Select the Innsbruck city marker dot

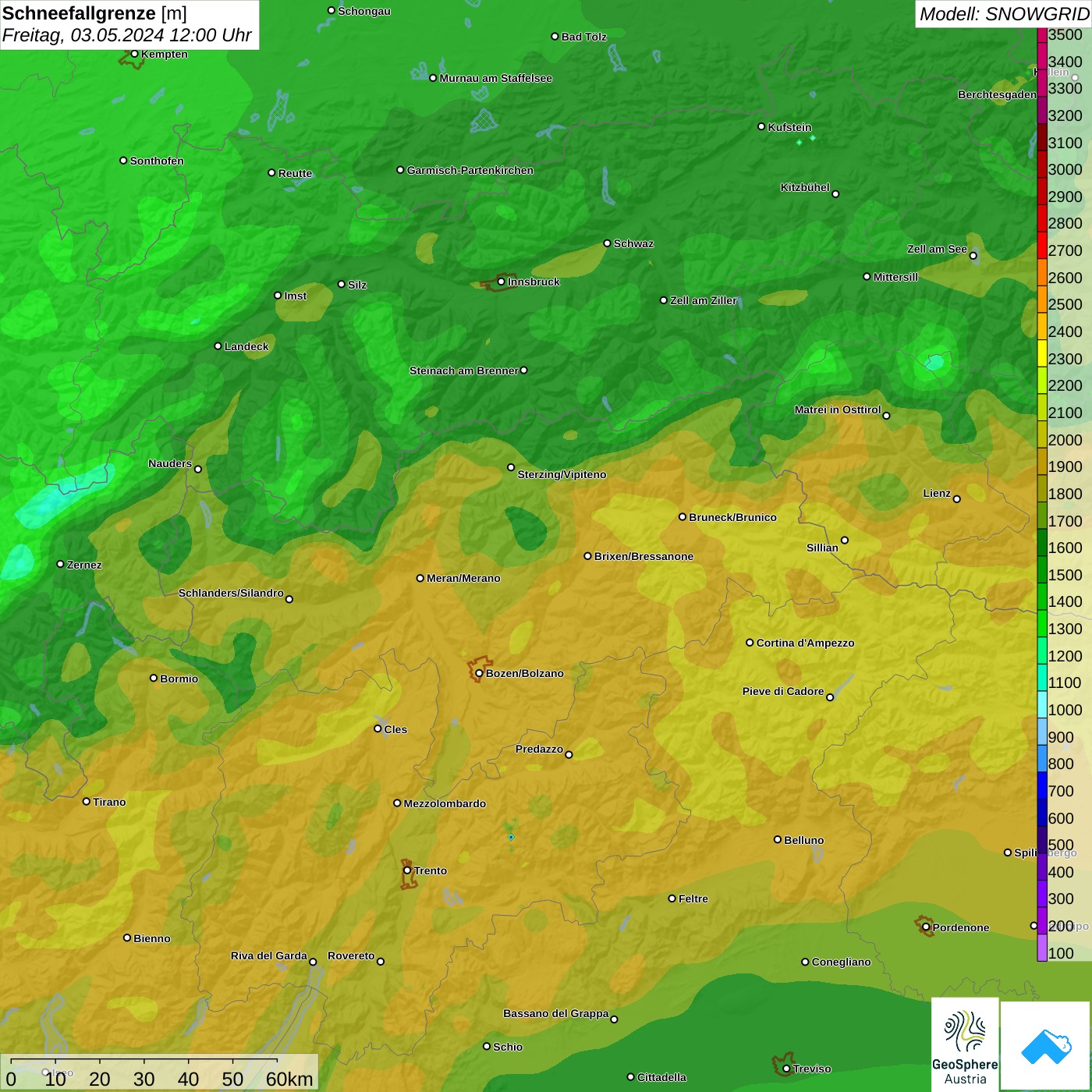pyautogui.click(x=501, y=282)
